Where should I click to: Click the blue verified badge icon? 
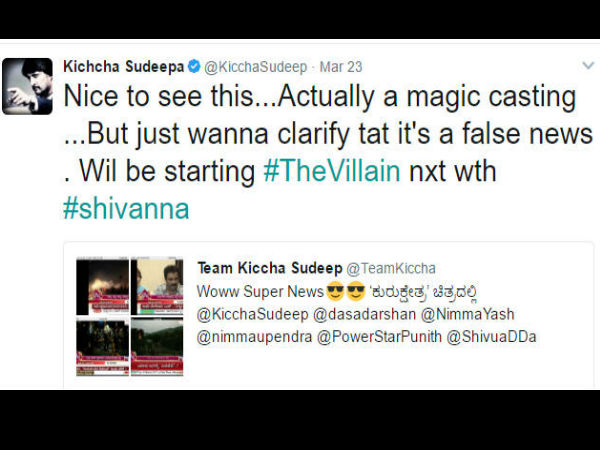point(194,67)
